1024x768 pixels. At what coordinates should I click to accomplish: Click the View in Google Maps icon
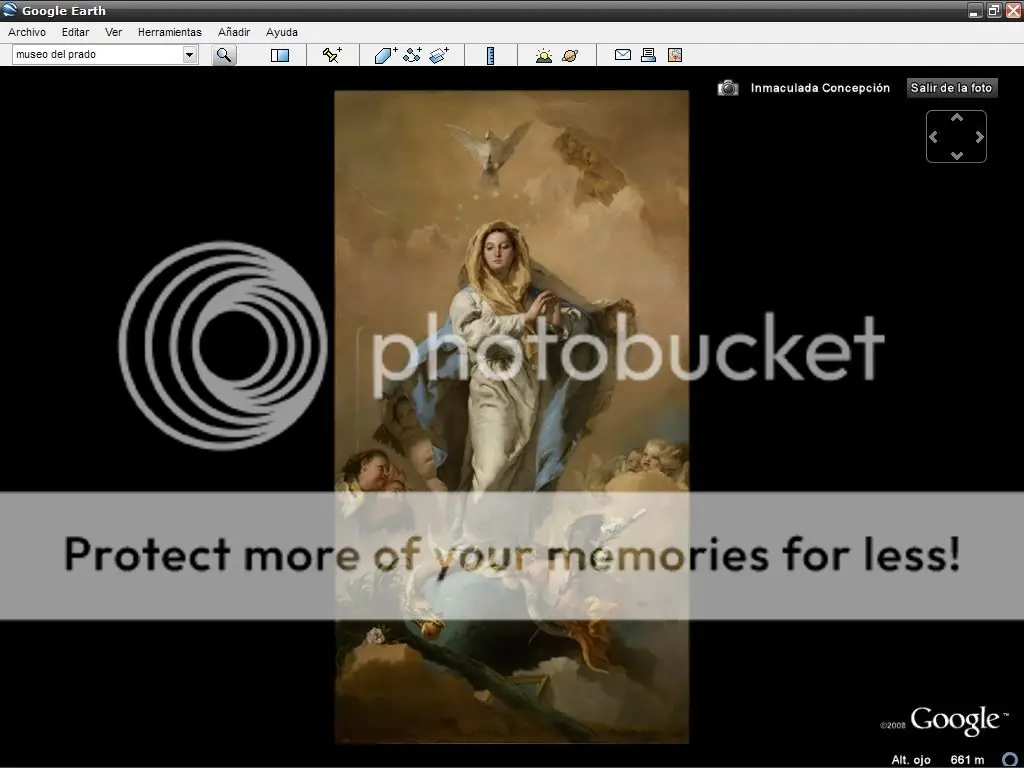[675, 55]
